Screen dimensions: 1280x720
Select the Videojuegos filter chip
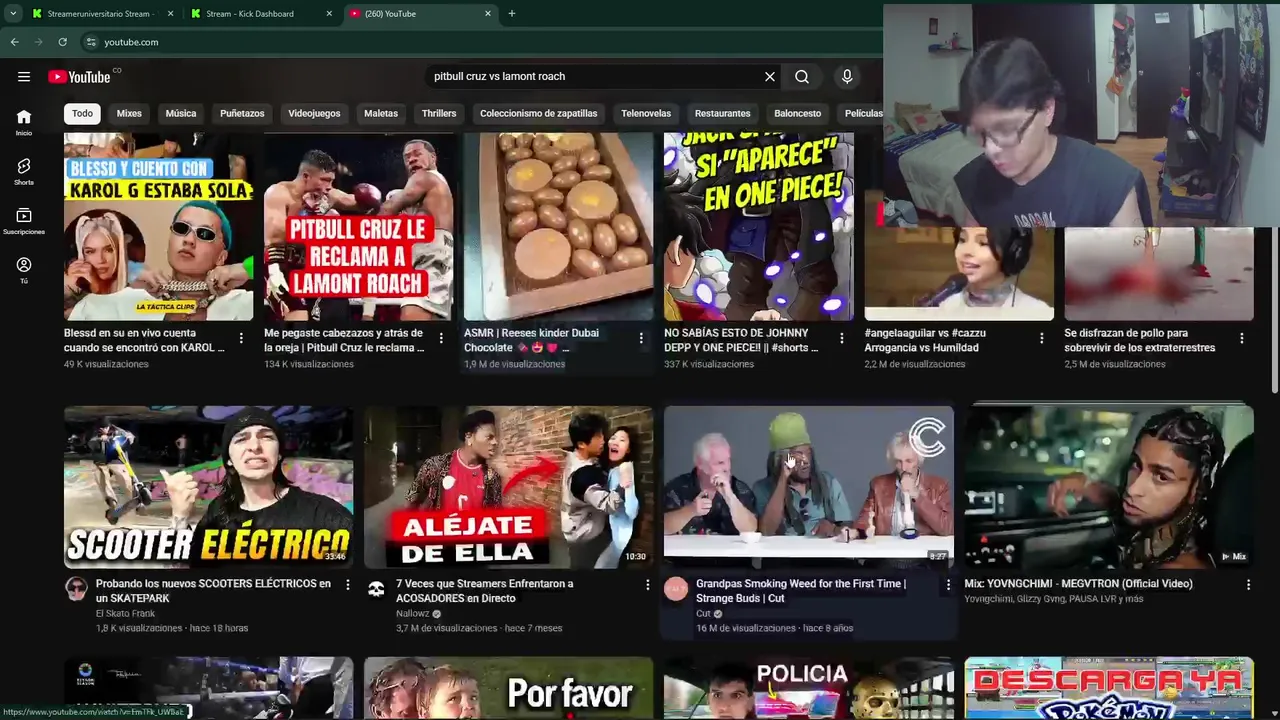tap(314, 113)
